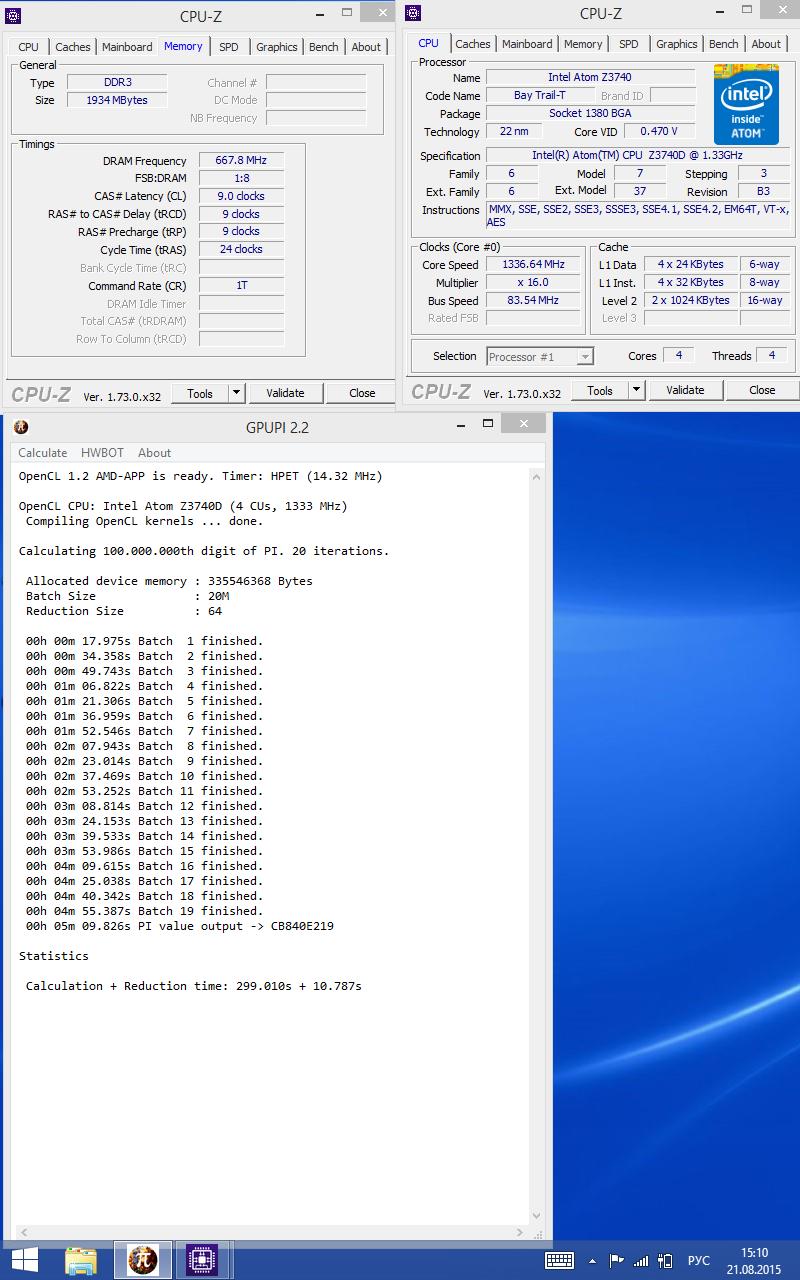The height and width of the screenshot is (1280, 800).
Task: Click the network signal tray icon
Action: point(641,1261)
